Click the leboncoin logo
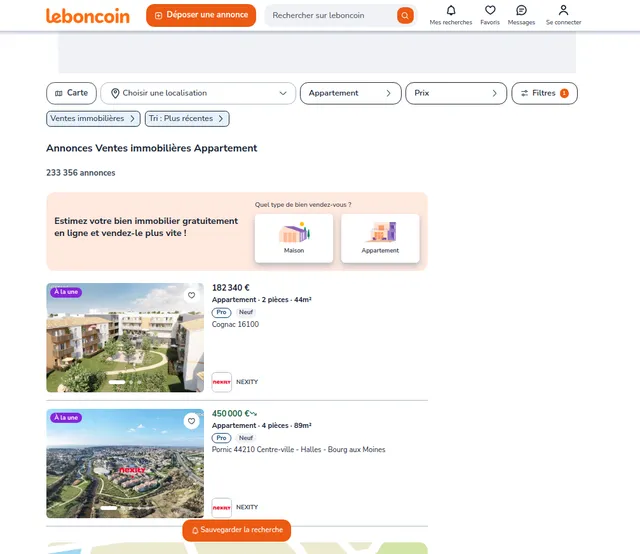 click(x=88, y=16)
